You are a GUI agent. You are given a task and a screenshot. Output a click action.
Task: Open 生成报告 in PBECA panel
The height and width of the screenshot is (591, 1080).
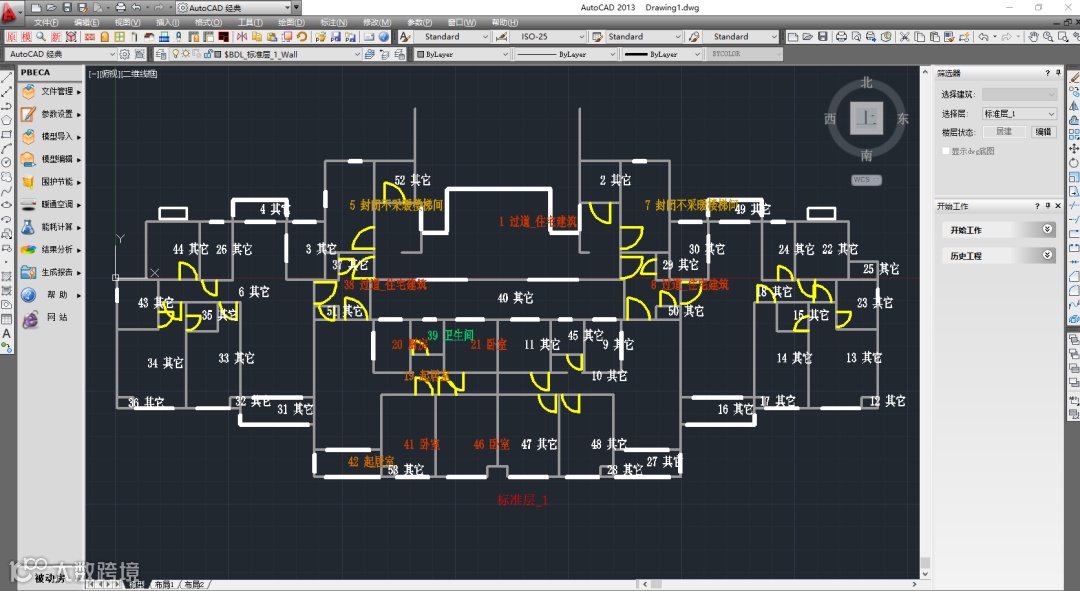[51, 272]
